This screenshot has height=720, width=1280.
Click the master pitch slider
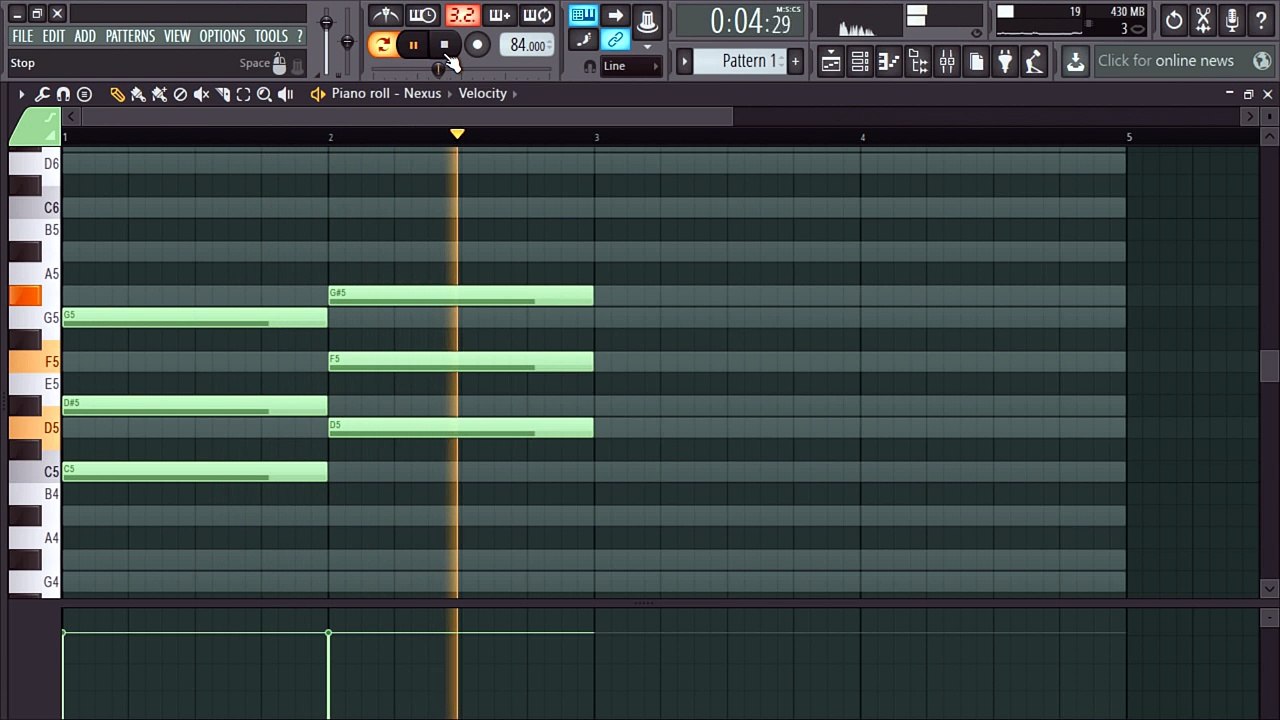(x=347, y=42)
